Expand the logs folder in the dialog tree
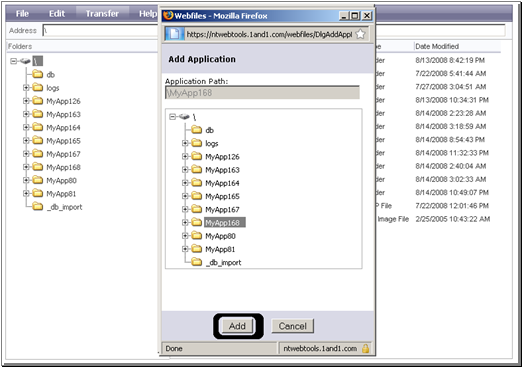The image size is (522, 367). pyautogui.click(x=185, y=143)
